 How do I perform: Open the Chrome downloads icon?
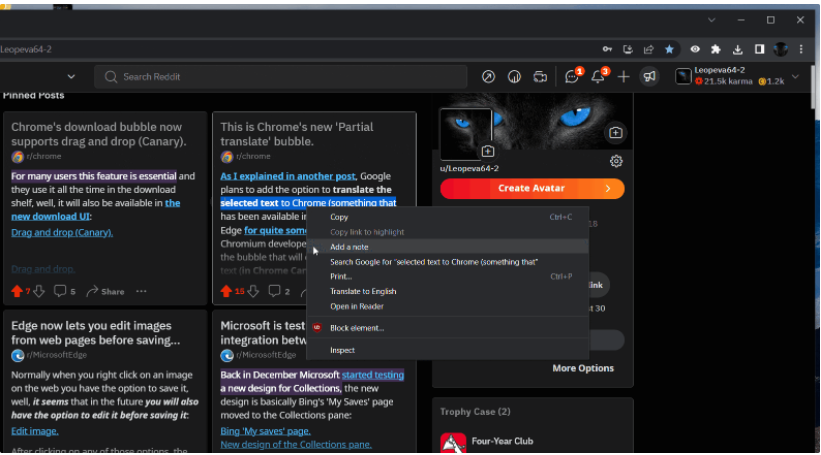[x=737, y=49]
